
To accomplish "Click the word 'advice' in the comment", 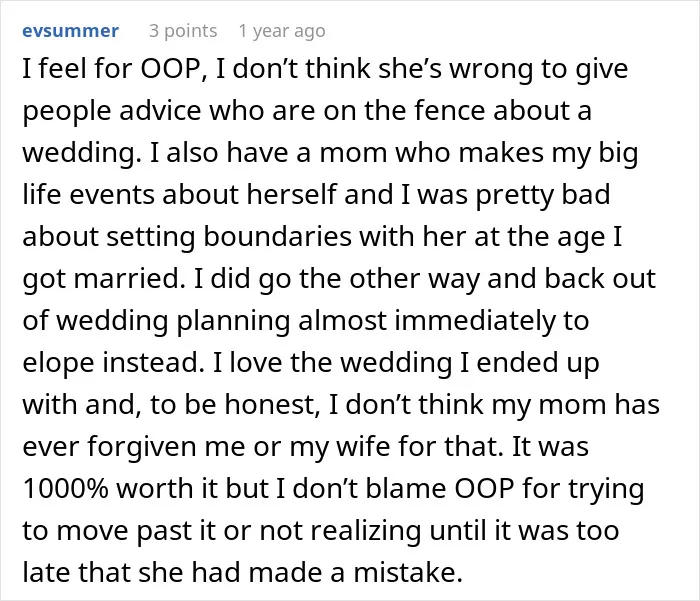I will tap(160, 110).
